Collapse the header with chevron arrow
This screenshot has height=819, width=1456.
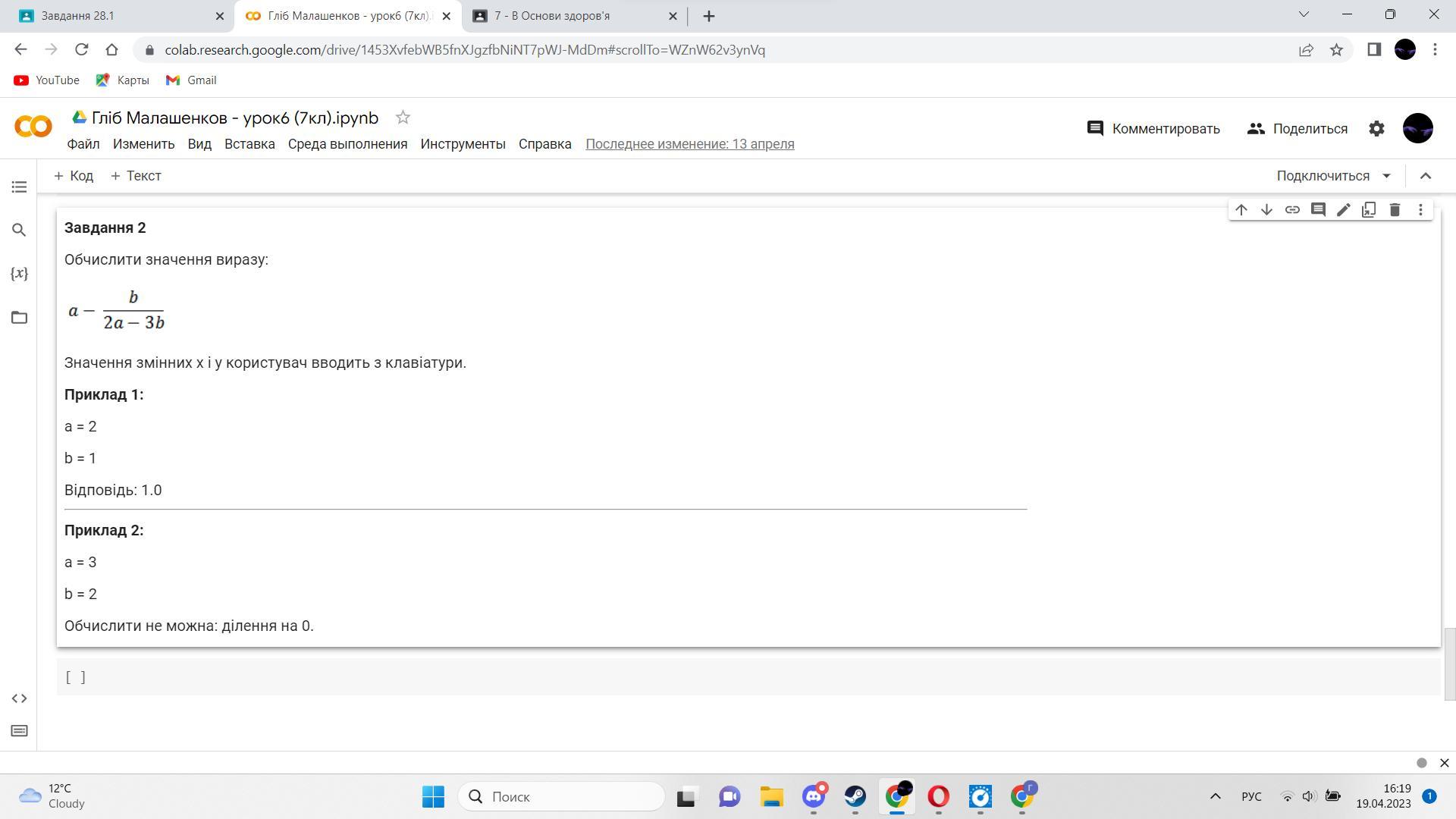click(x=1425, y=176)
